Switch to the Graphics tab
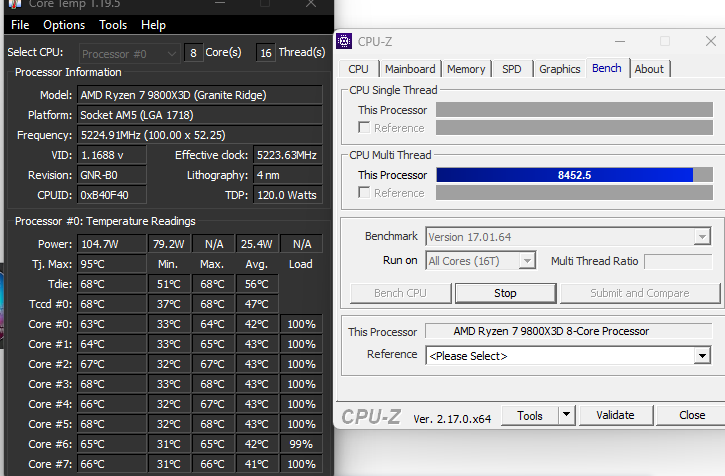This screenshot has width=725, height=476. (559, 69)
